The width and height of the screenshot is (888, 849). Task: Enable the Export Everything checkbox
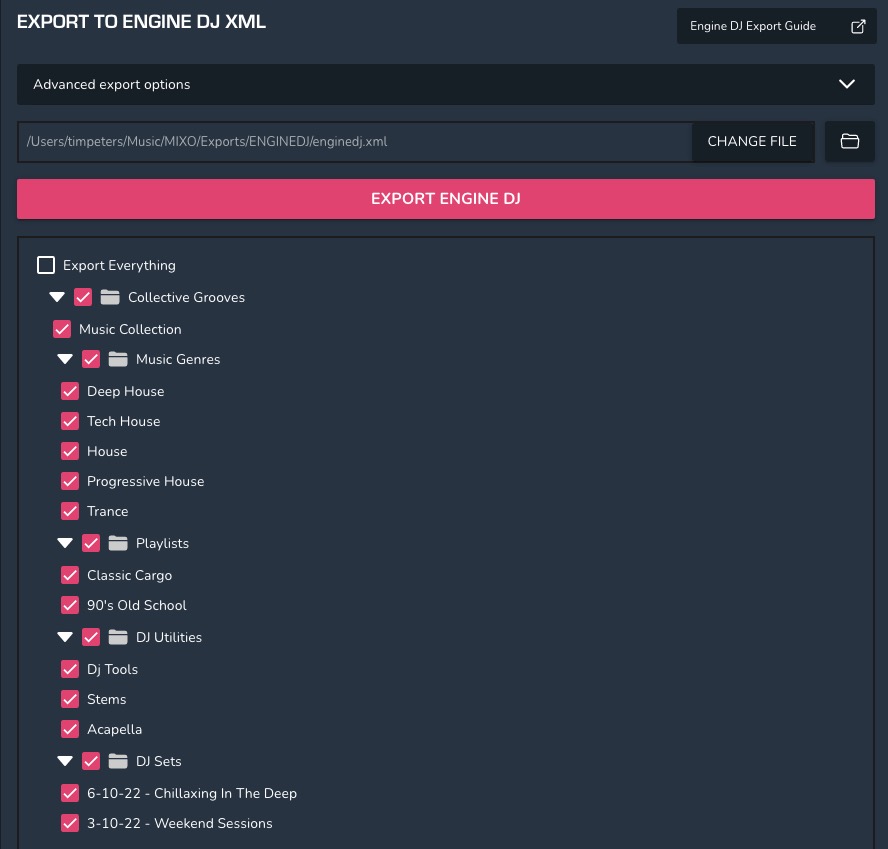[46, 265]
